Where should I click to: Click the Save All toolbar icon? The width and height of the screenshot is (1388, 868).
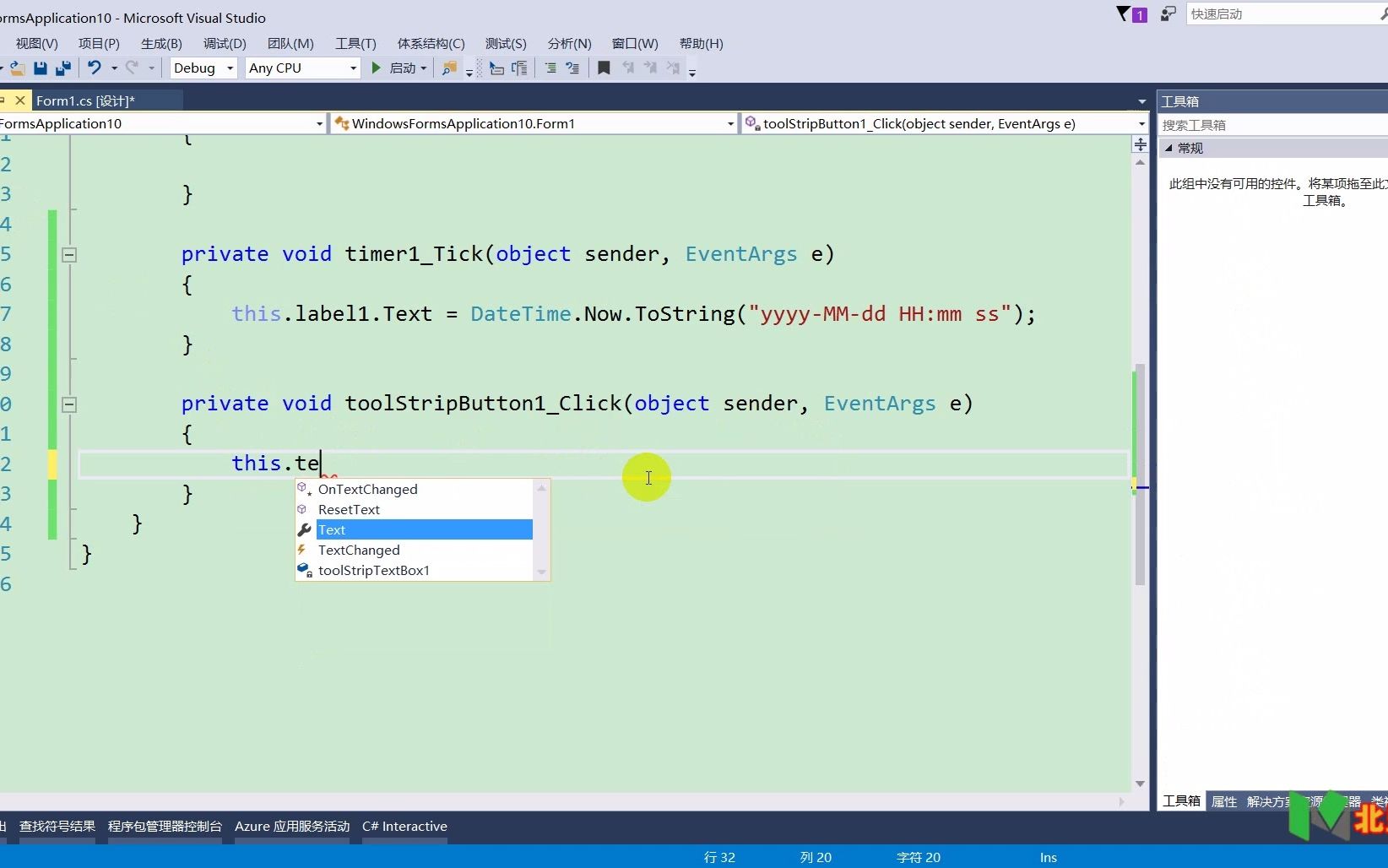[x=63, y=68]
